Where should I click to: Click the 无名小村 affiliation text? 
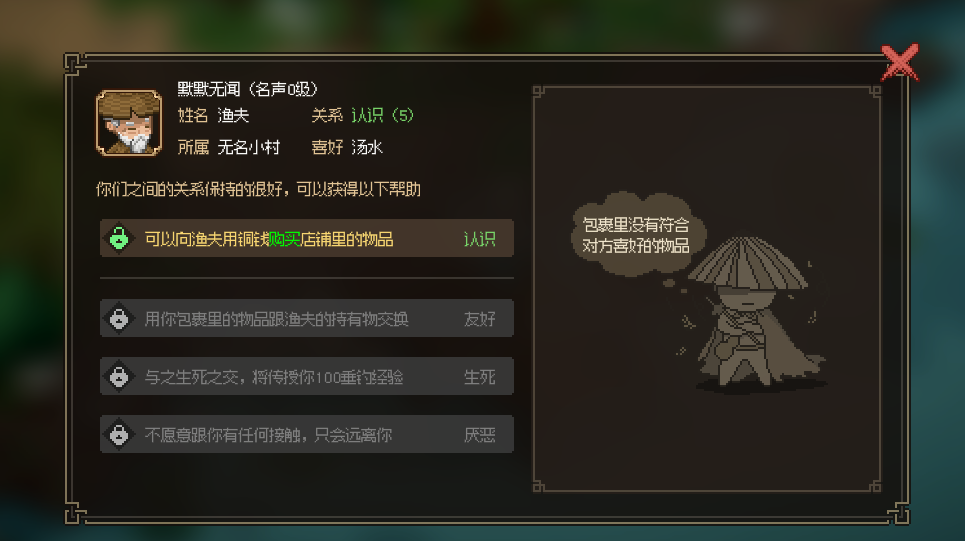tap(249, 147)
